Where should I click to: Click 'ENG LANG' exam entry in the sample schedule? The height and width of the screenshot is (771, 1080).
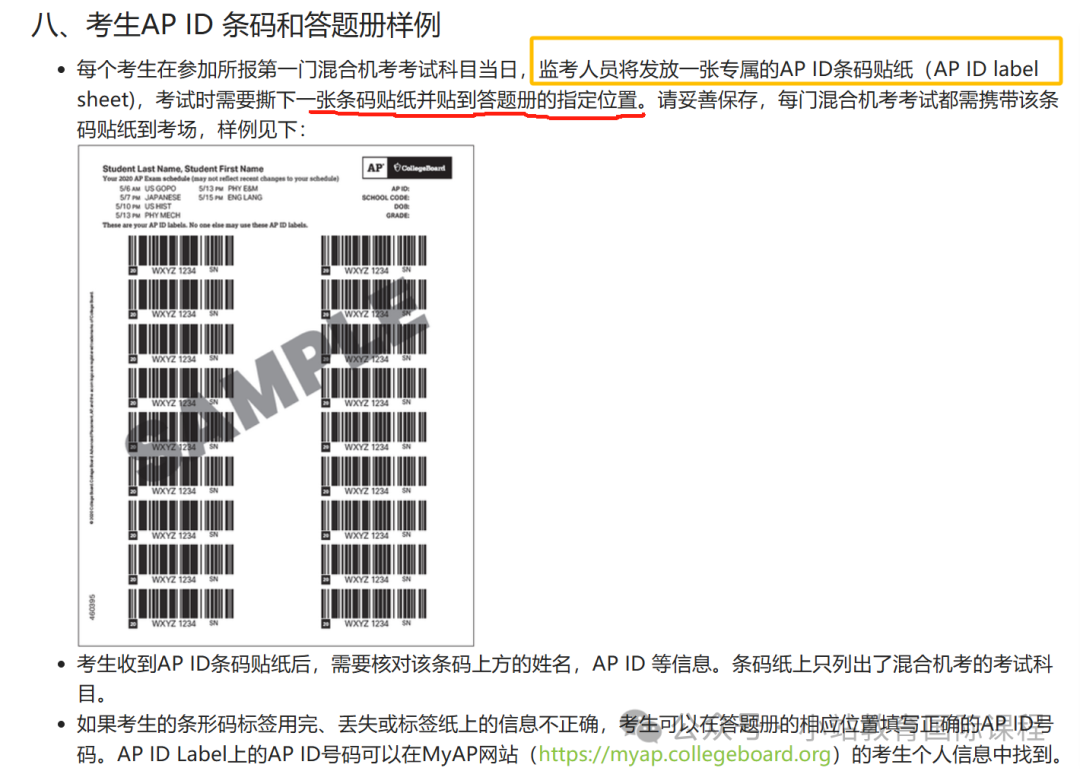click(x=245, y=198)
